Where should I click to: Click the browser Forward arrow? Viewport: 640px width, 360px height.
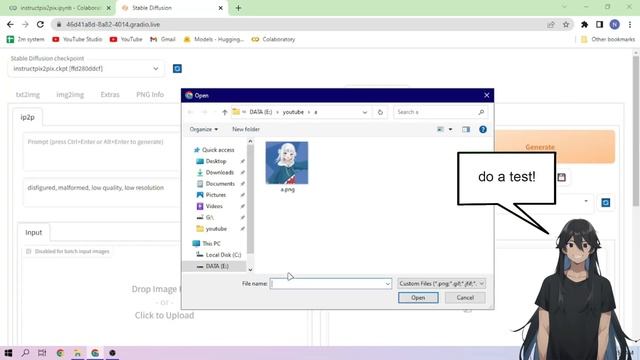point(25,24)
